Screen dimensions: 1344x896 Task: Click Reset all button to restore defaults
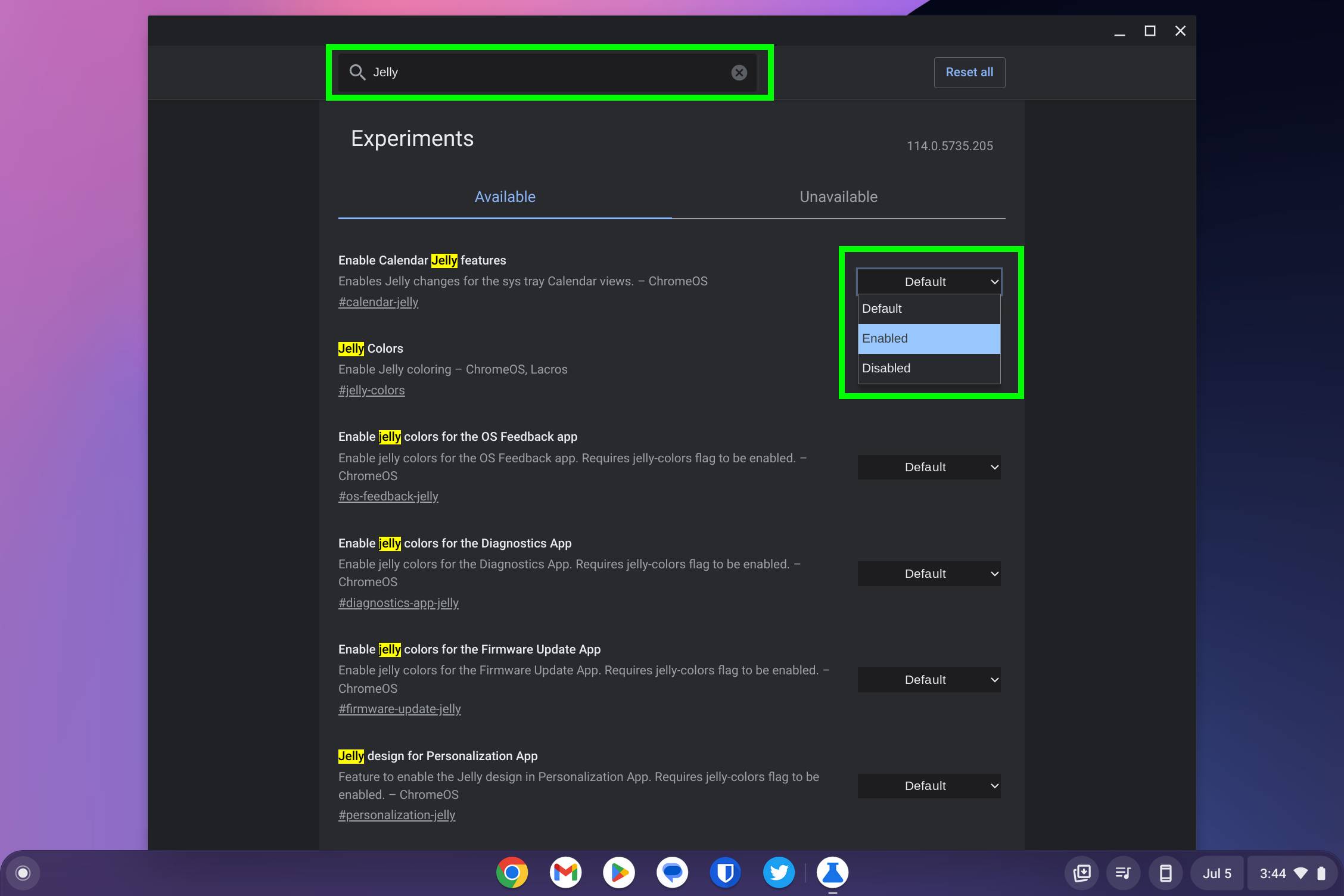[x=969, y=72]
